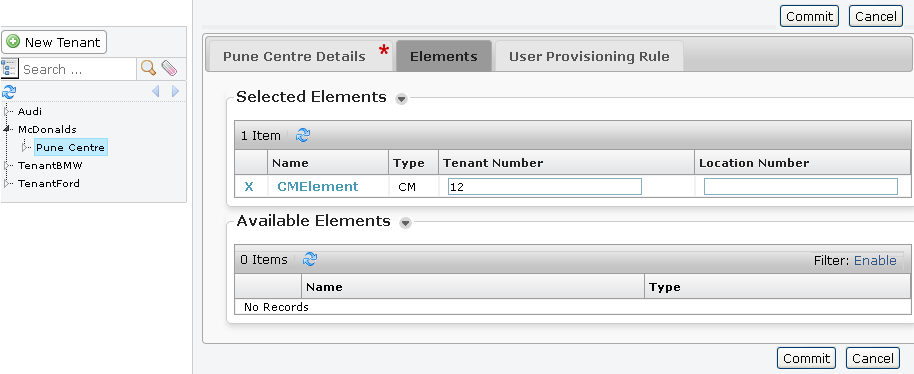Click the bottom Cancel button
Viewport: 914px width, 374px height.
(873, 358)
